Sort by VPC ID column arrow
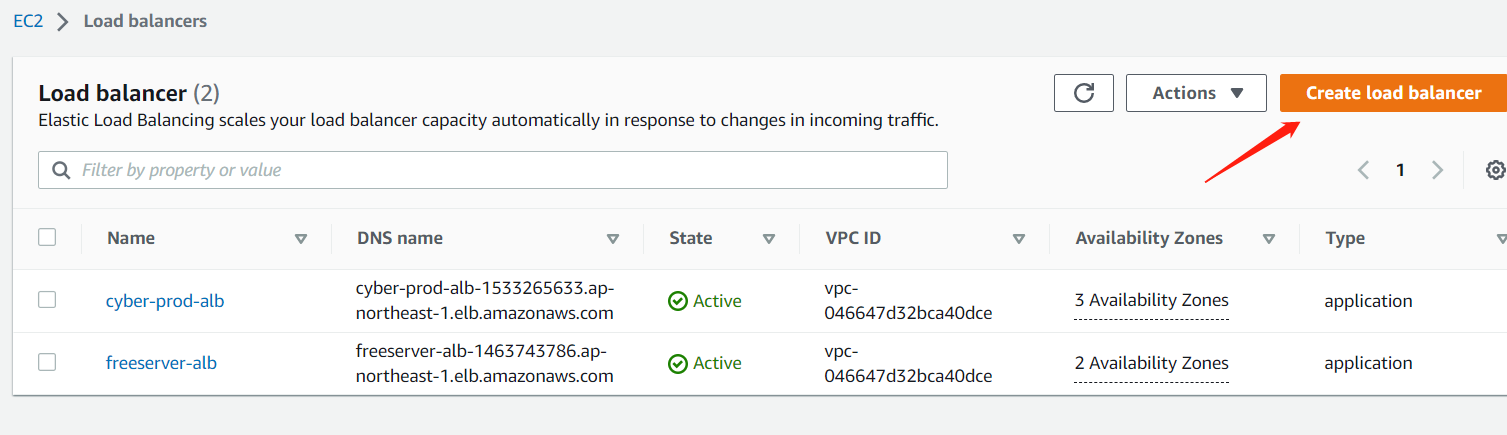Image resolution: width=1507 pixels, height=435 pixels. (x=1019, y=239)
